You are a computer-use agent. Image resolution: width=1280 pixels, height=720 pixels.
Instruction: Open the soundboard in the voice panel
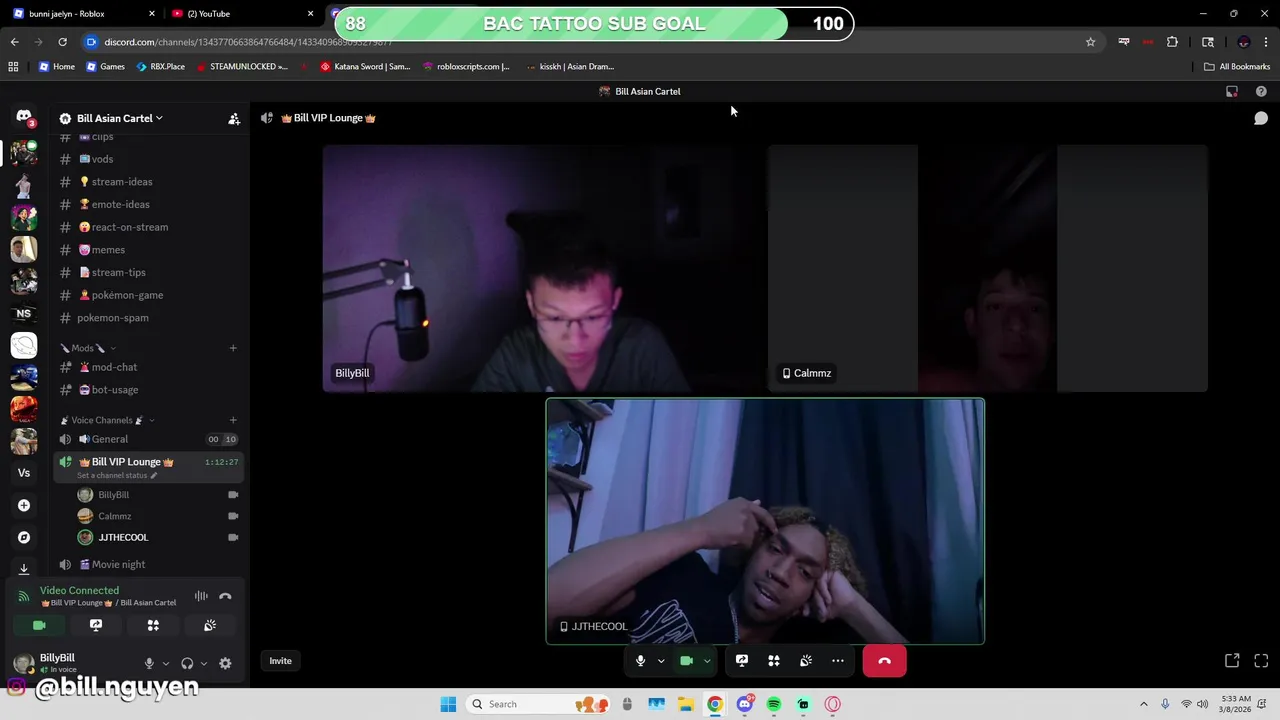210,625
